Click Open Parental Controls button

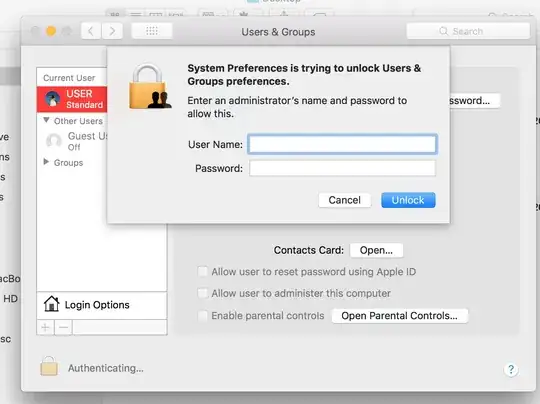399,316
